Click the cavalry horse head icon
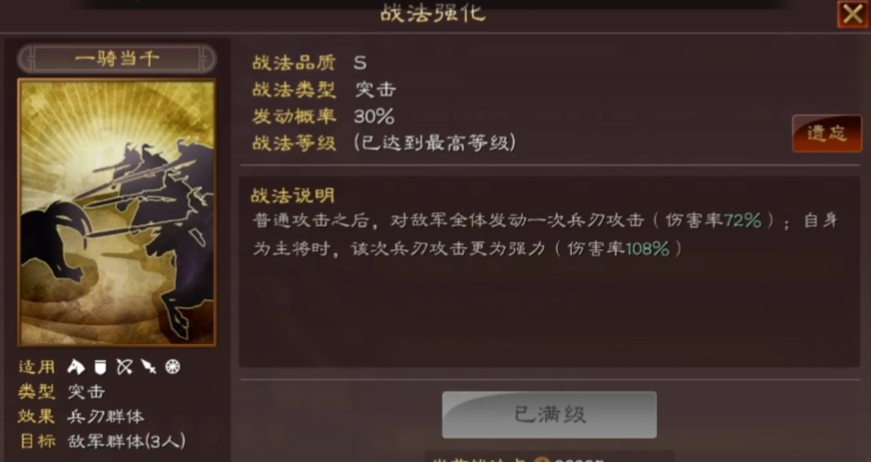 click(x=76, y=366)
